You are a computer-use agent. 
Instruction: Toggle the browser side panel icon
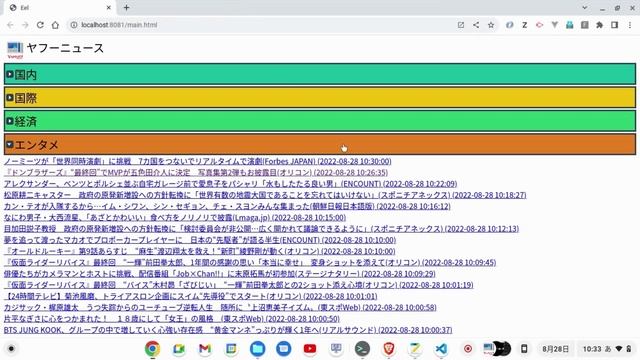point(615,25)
